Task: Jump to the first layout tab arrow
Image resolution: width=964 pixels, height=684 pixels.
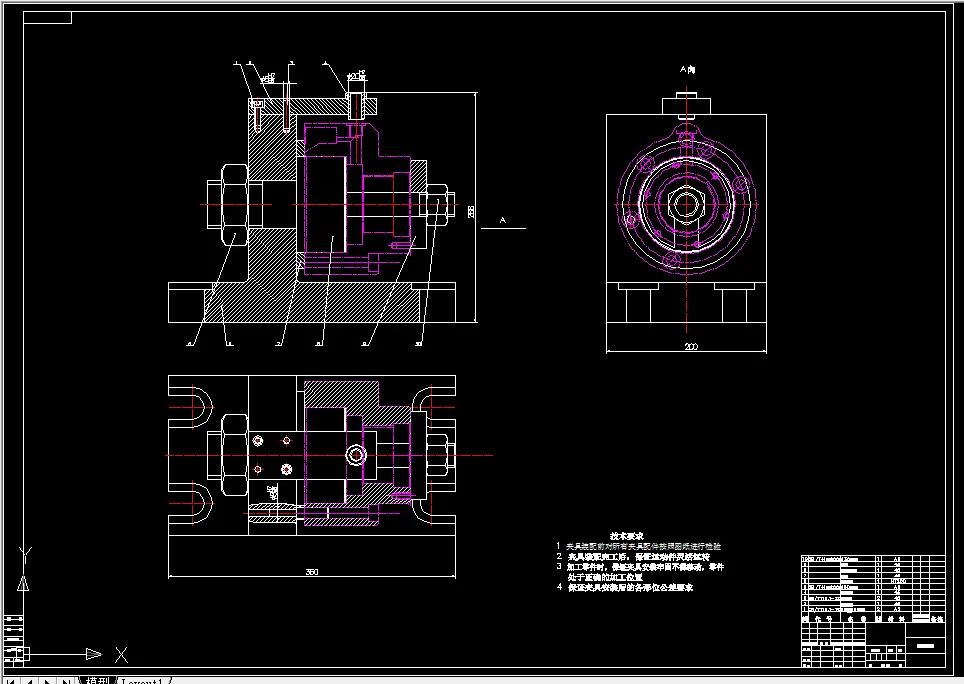Action: pyautogui.click(x=10, y=681)
